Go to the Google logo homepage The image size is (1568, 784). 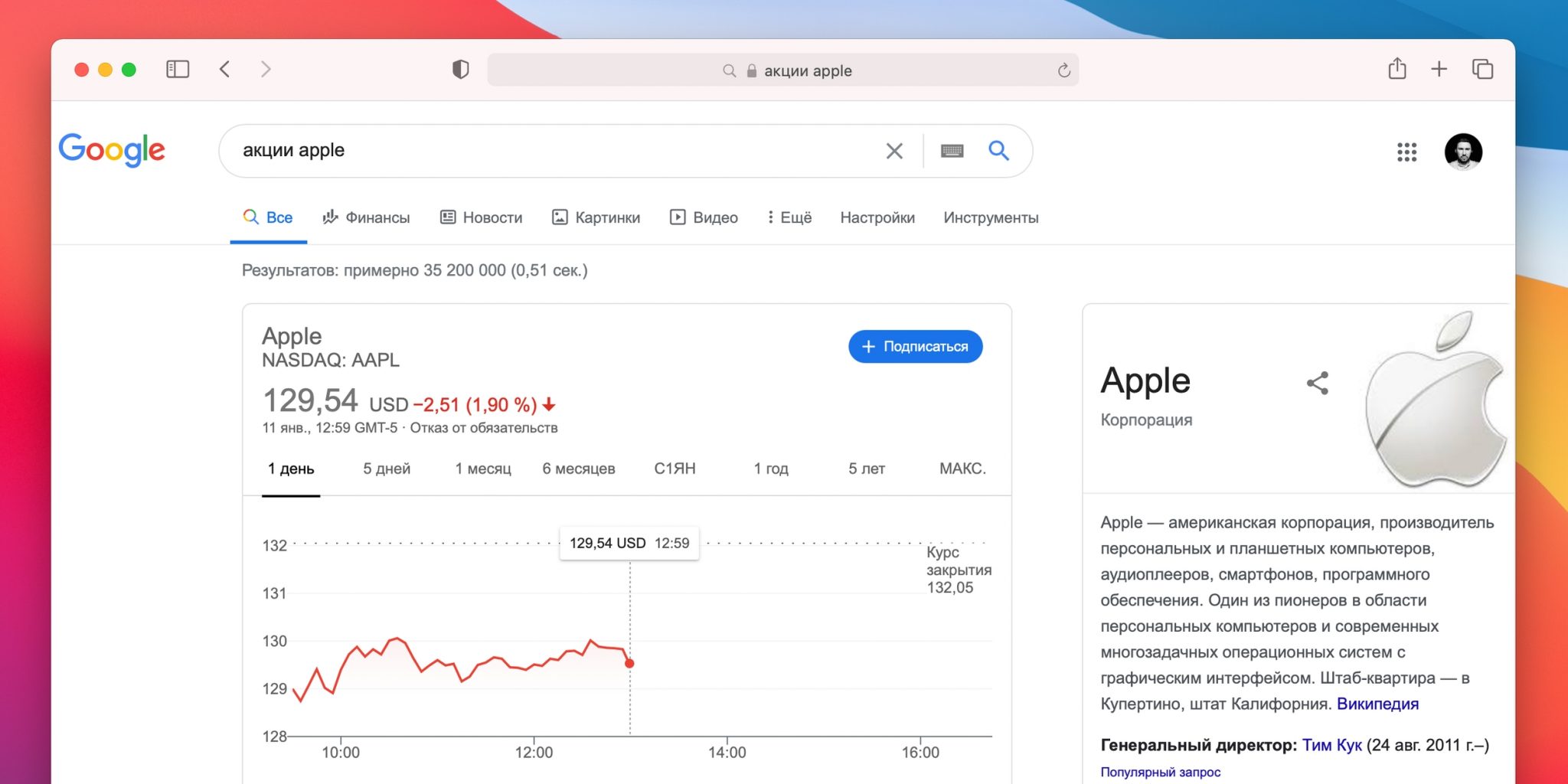coord(112,150)
